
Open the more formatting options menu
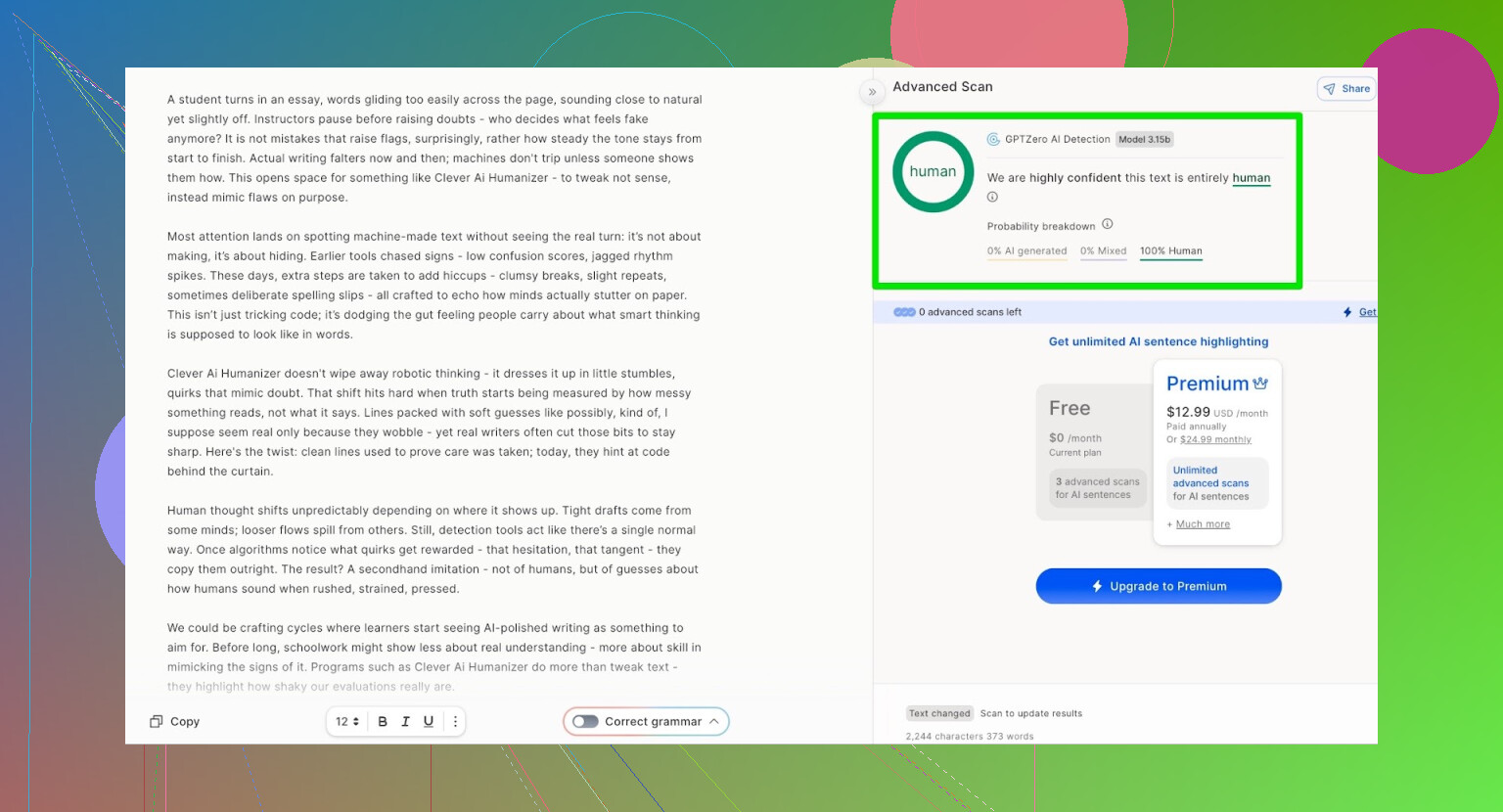coord(455,722)
